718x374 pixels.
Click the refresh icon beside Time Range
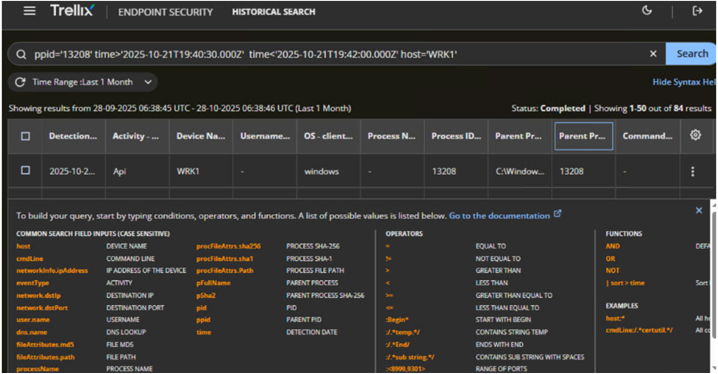(x=20, y=82)
